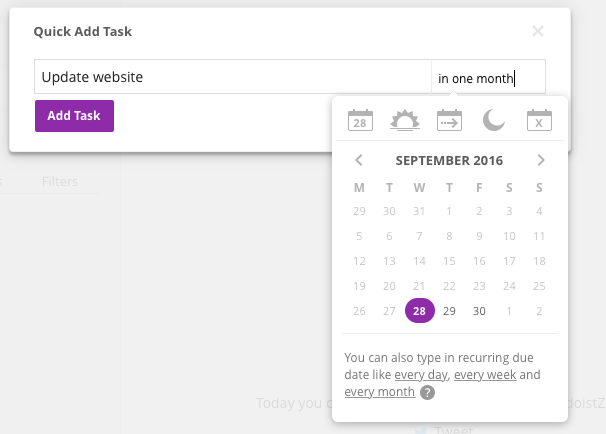This screenshot has width=606, height=434.
Task: Click the 'every month' recurring link
Action: (x=380, y=391)
